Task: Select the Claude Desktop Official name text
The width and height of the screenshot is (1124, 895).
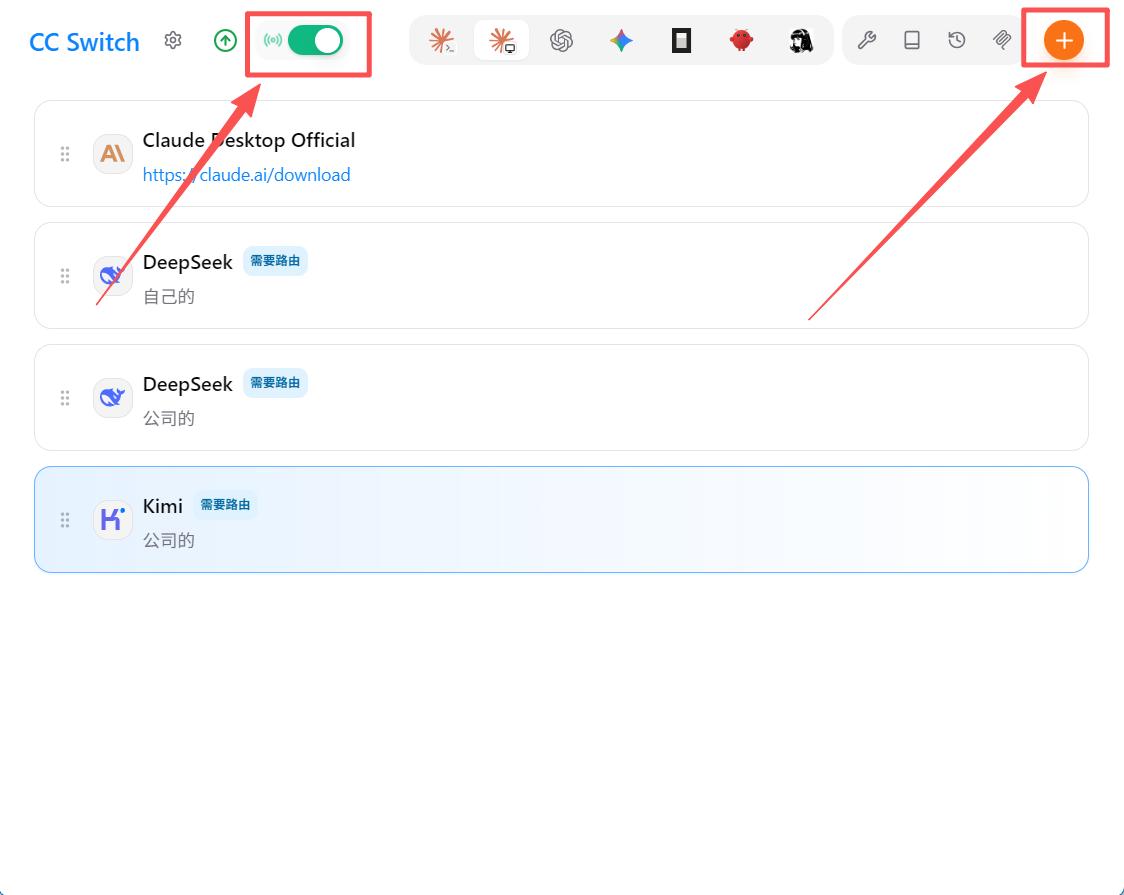Action: (249, 140)
